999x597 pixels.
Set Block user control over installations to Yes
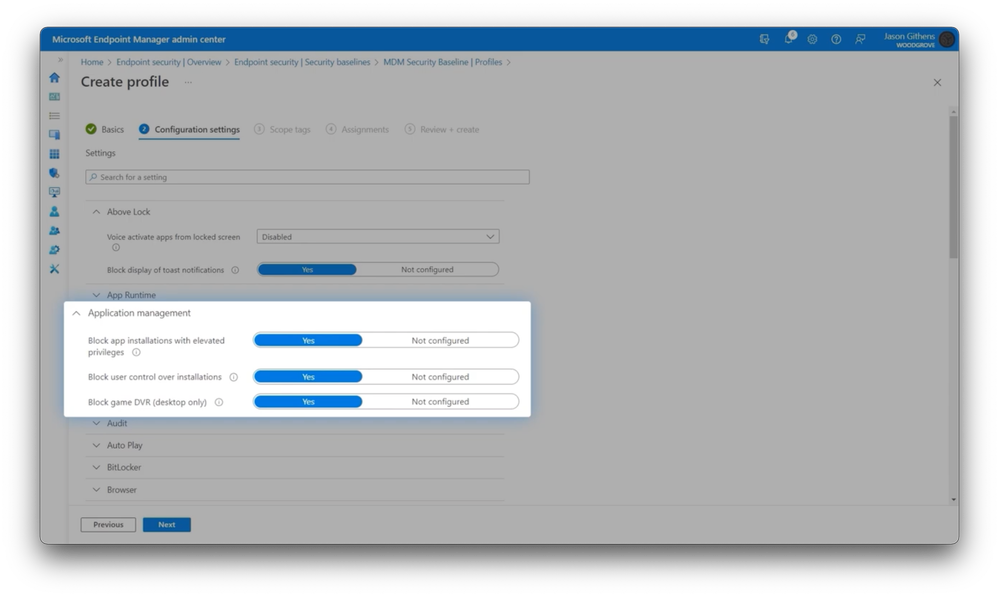tap(308, 377)
